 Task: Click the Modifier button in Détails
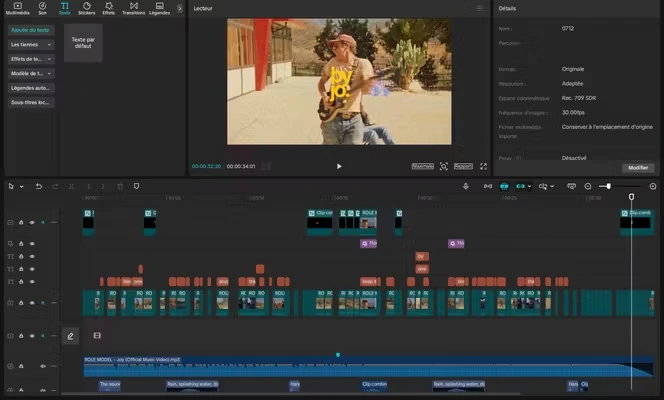[x=638, y=168]
